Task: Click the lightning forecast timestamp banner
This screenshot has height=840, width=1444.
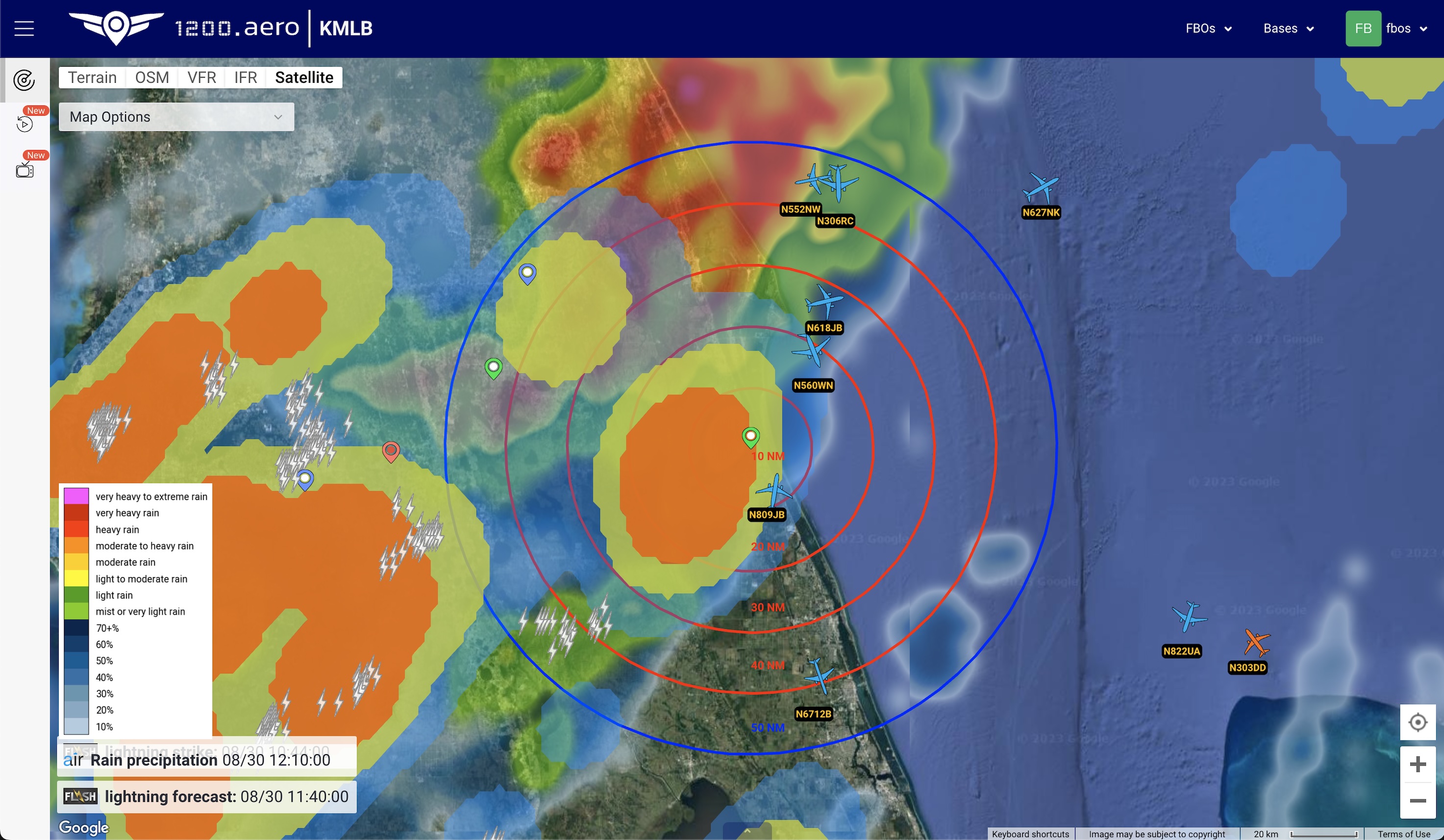Action: pos(207,796)
